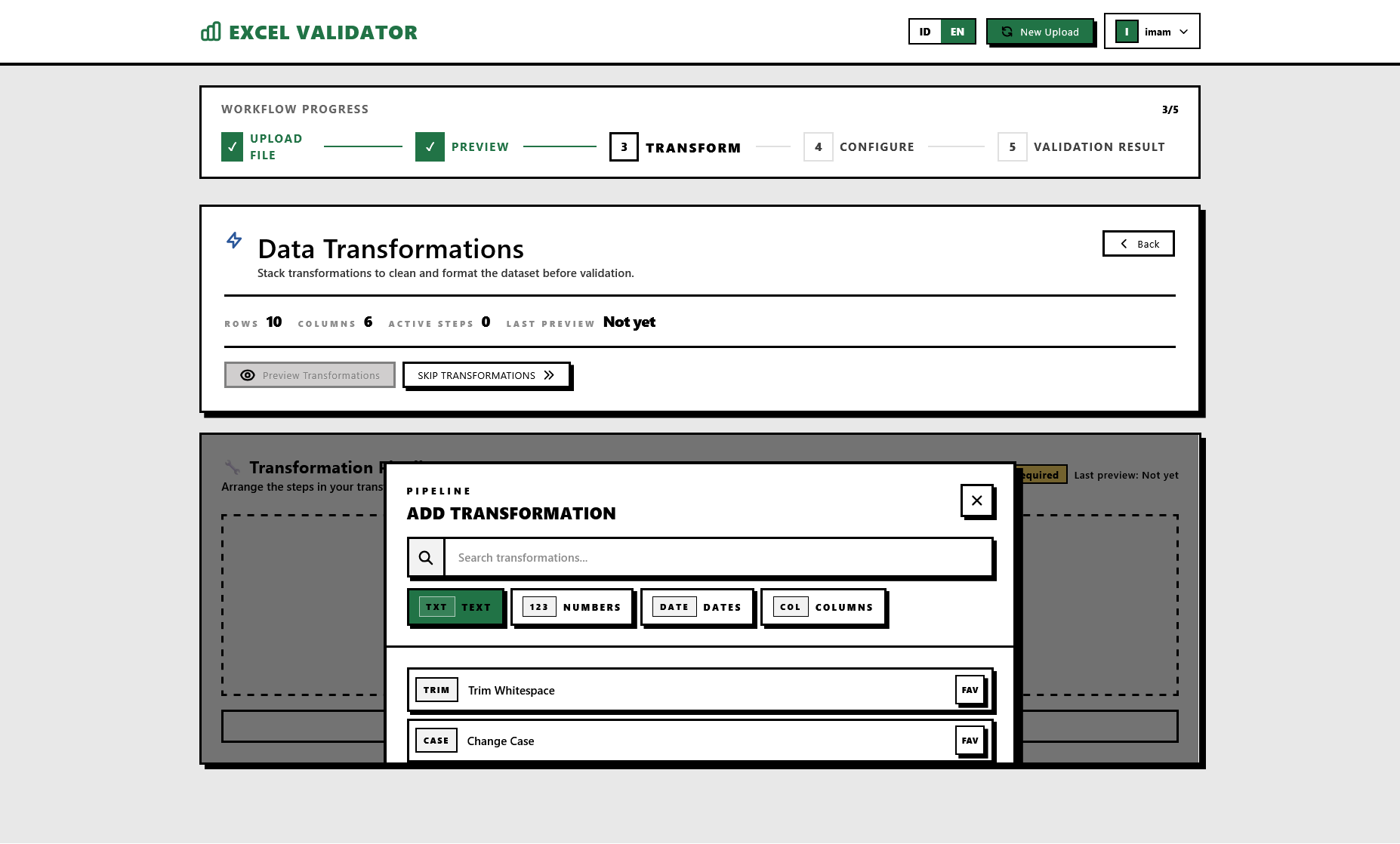This screenshot has height=844, width=1400.
Task: Click the TRIM badge
Action: pos(436,690)
